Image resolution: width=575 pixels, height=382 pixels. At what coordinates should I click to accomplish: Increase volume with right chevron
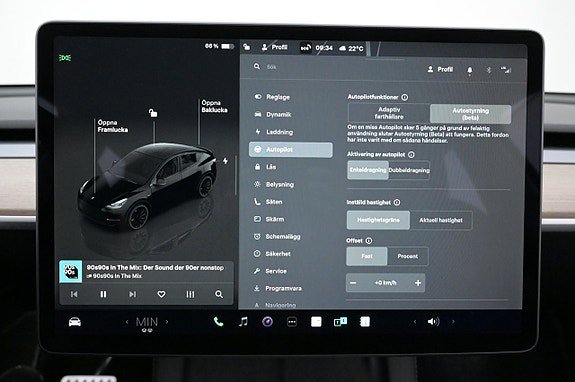(x=453, y=322)
